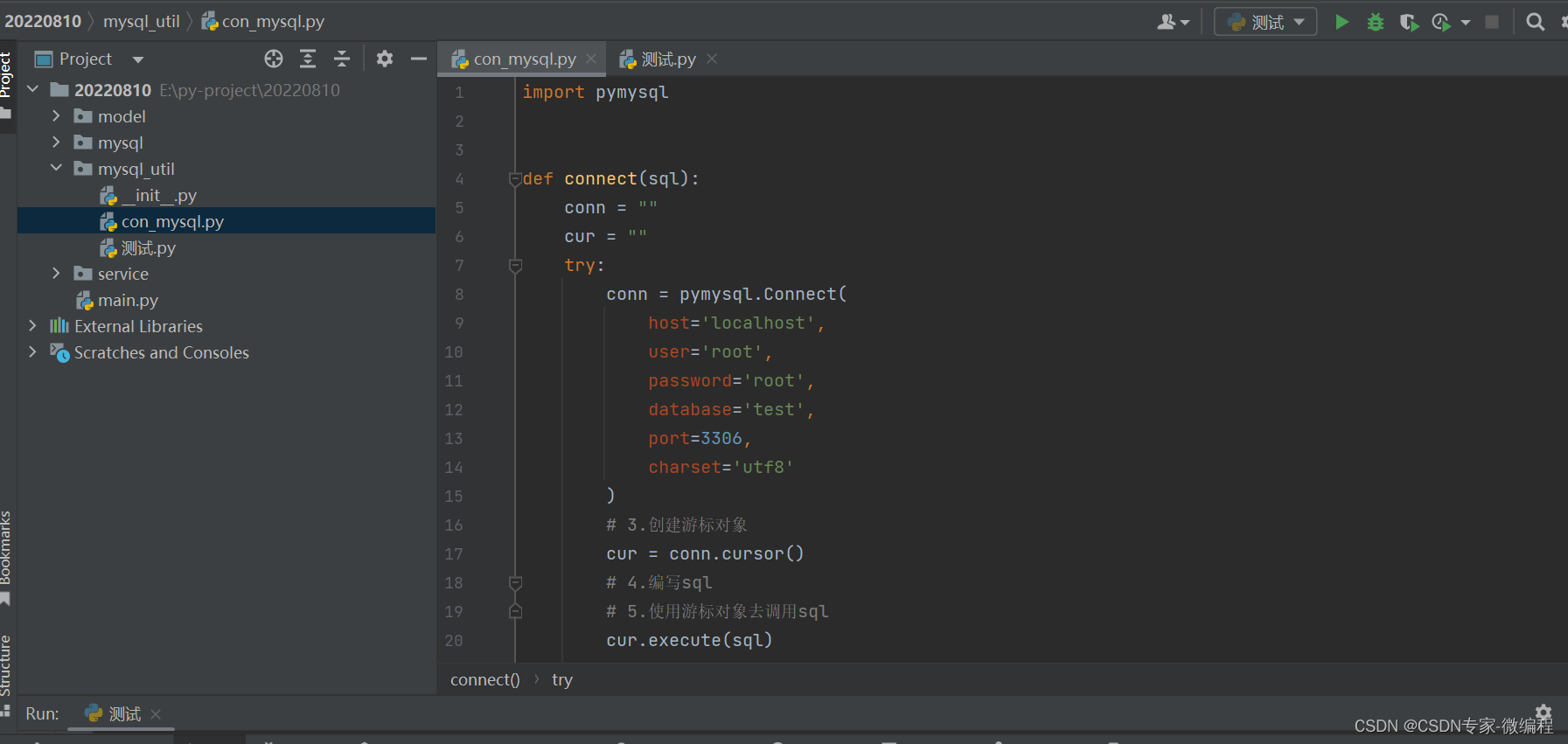This screenshot has width=1568, height=744.
Task: Toggle fold marker at line 18
Action: tap(515, 582)
